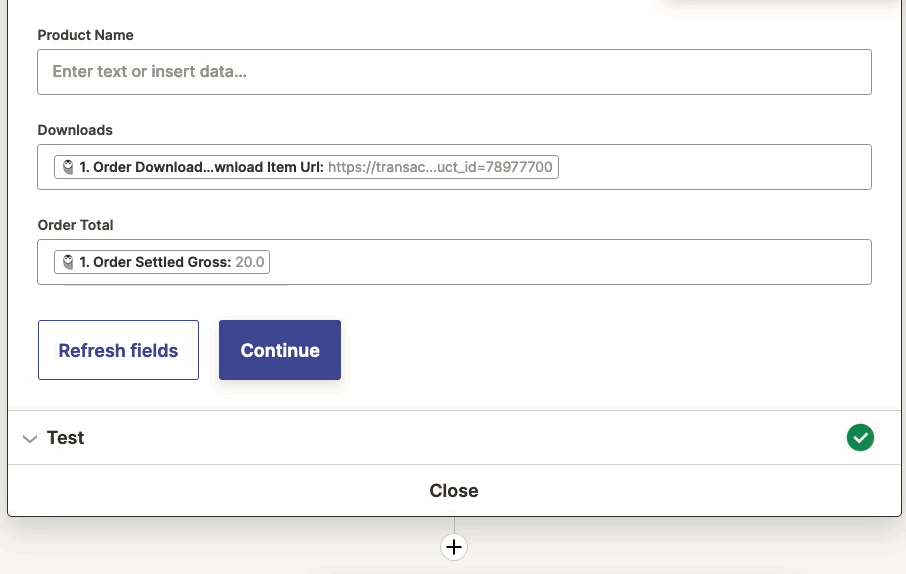Expand the Test section with the chevron
The width and height of the screenshot is (906, 574).
pyautogui.click(x=30, y=439)
